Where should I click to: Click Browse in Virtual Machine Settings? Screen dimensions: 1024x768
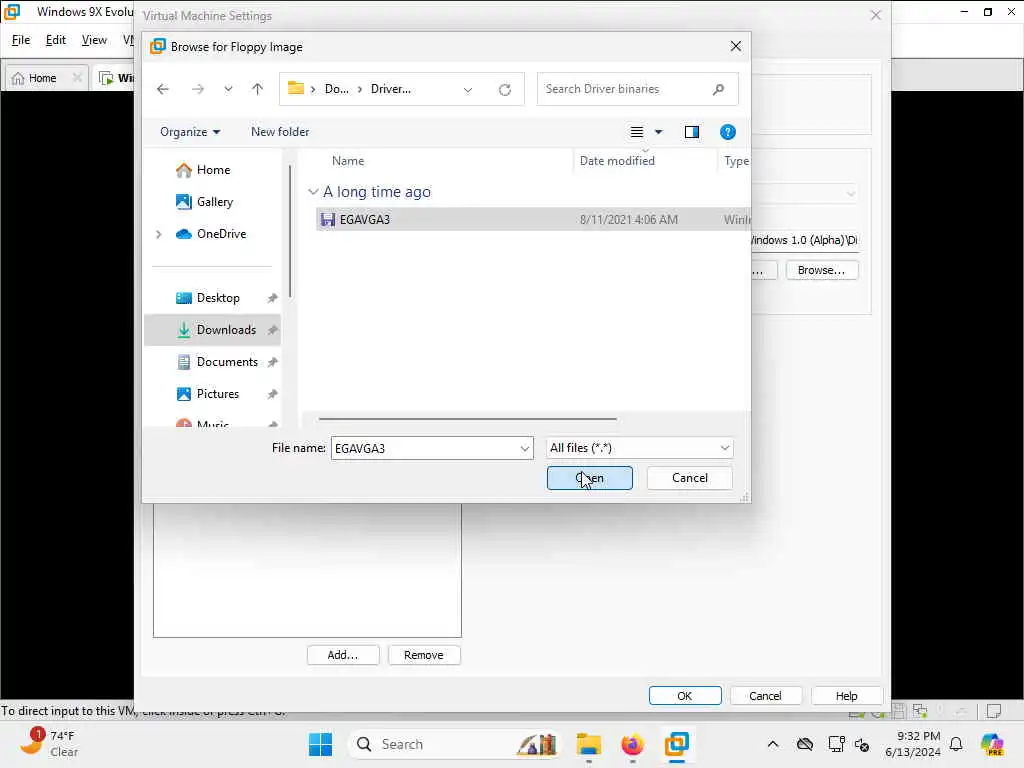(x=822, y=270)
